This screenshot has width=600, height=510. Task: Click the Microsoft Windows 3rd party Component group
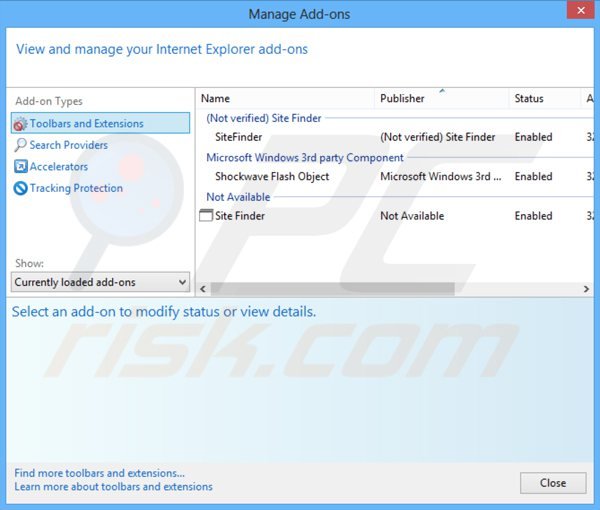pos(305,158)
